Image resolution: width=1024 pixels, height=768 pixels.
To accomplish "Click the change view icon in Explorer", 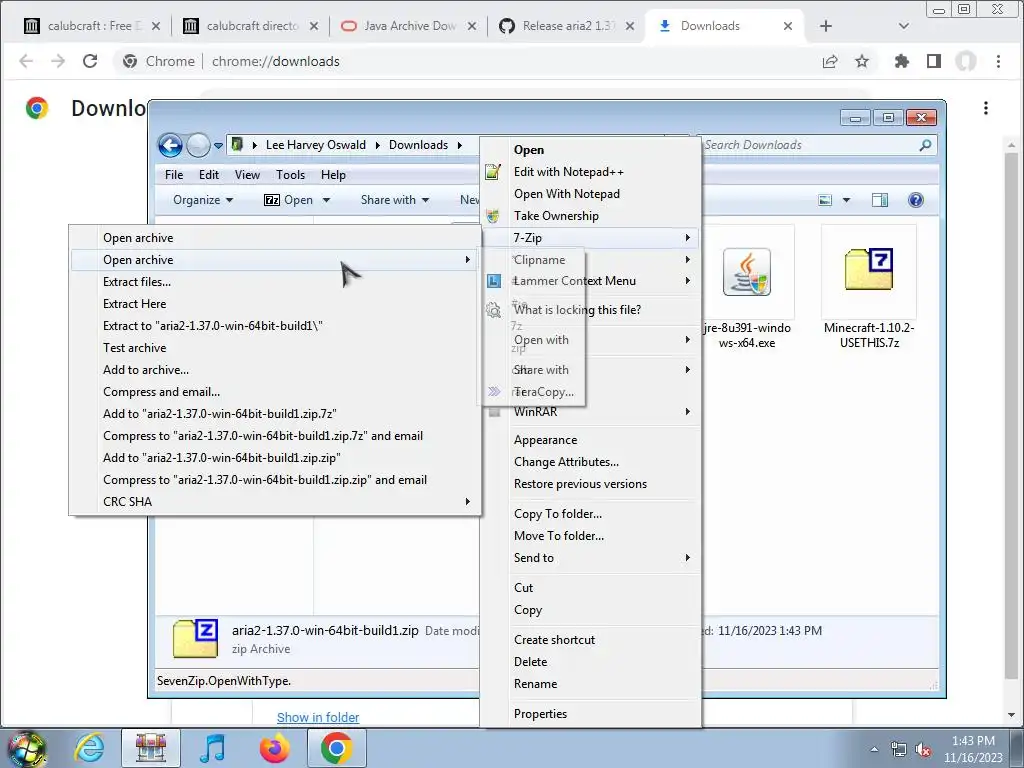I will [x=825, y=200].
